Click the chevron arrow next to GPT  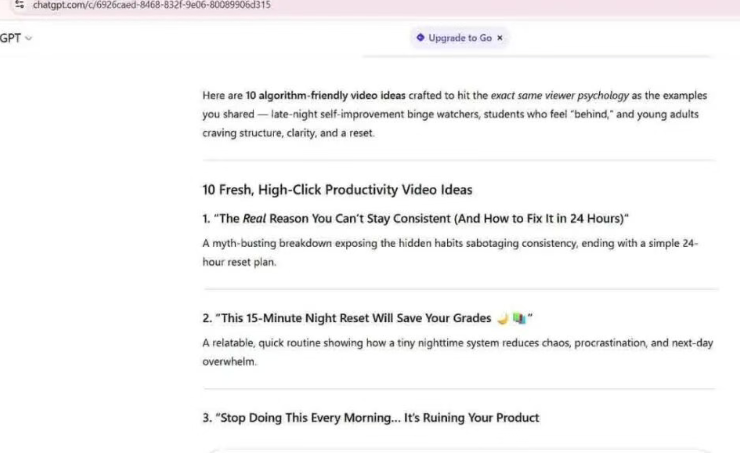point(29,39)
